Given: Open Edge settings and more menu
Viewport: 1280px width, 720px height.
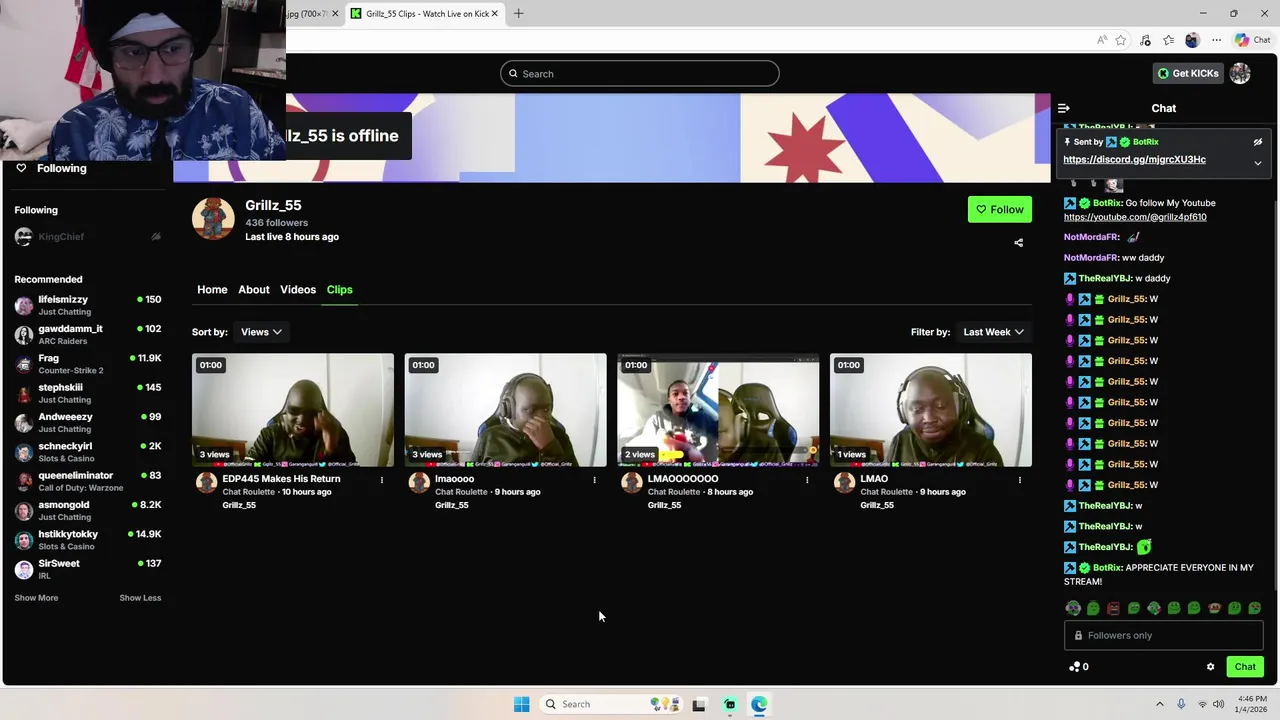Looking at the screenshot, I should point(1216,40).
